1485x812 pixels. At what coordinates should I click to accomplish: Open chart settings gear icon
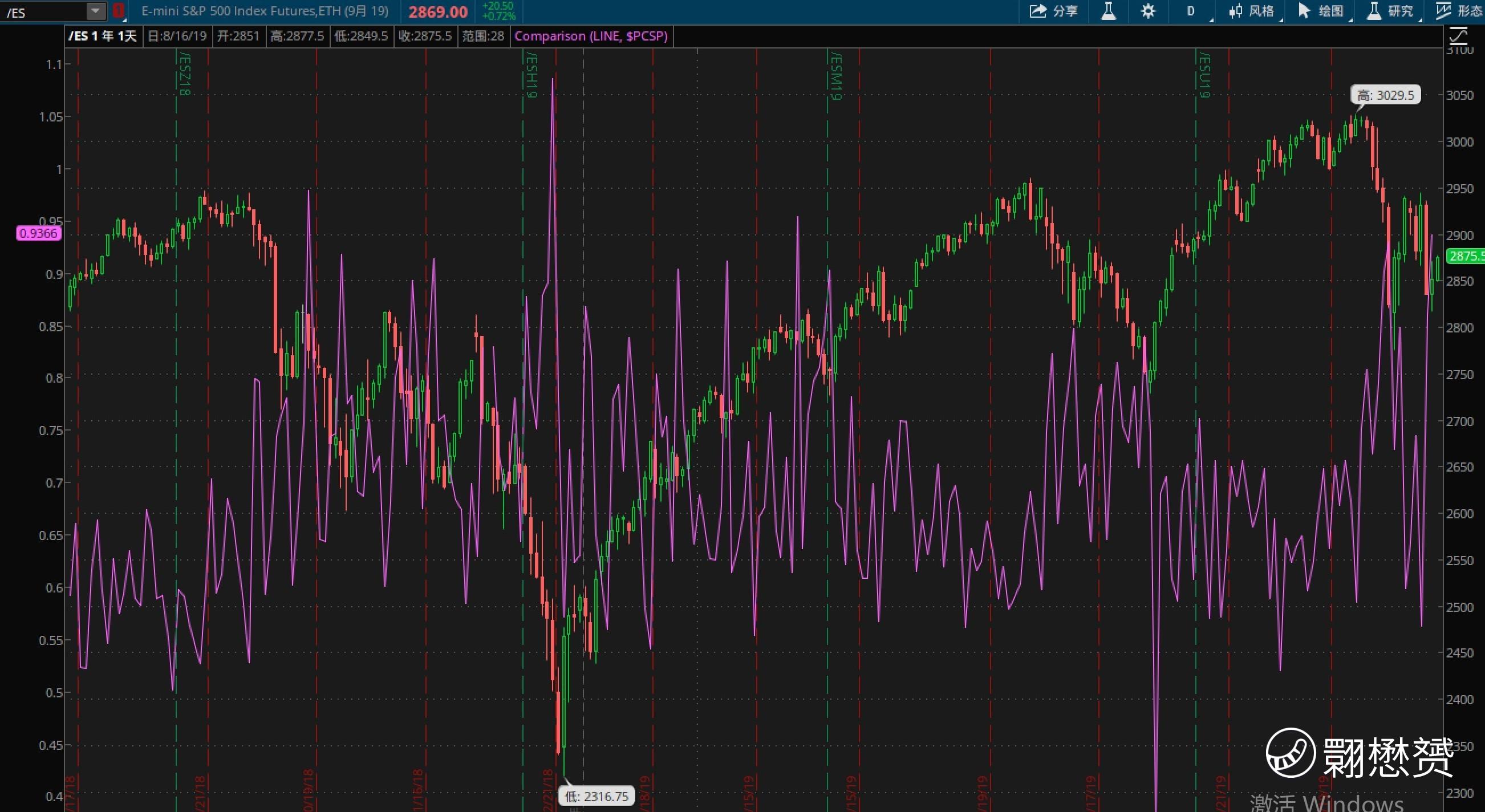(x=1148, y=11)
